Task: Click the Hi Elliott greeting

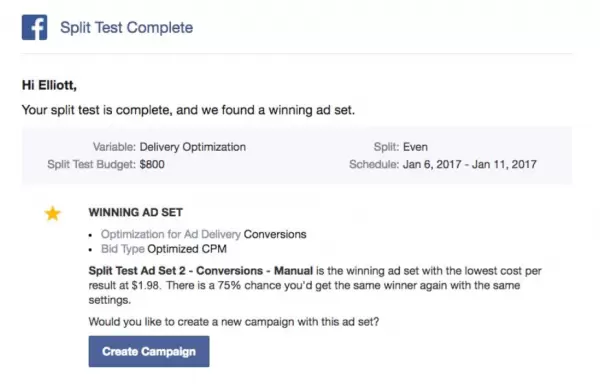Action: pyautogui.click(x=49, y=85)
